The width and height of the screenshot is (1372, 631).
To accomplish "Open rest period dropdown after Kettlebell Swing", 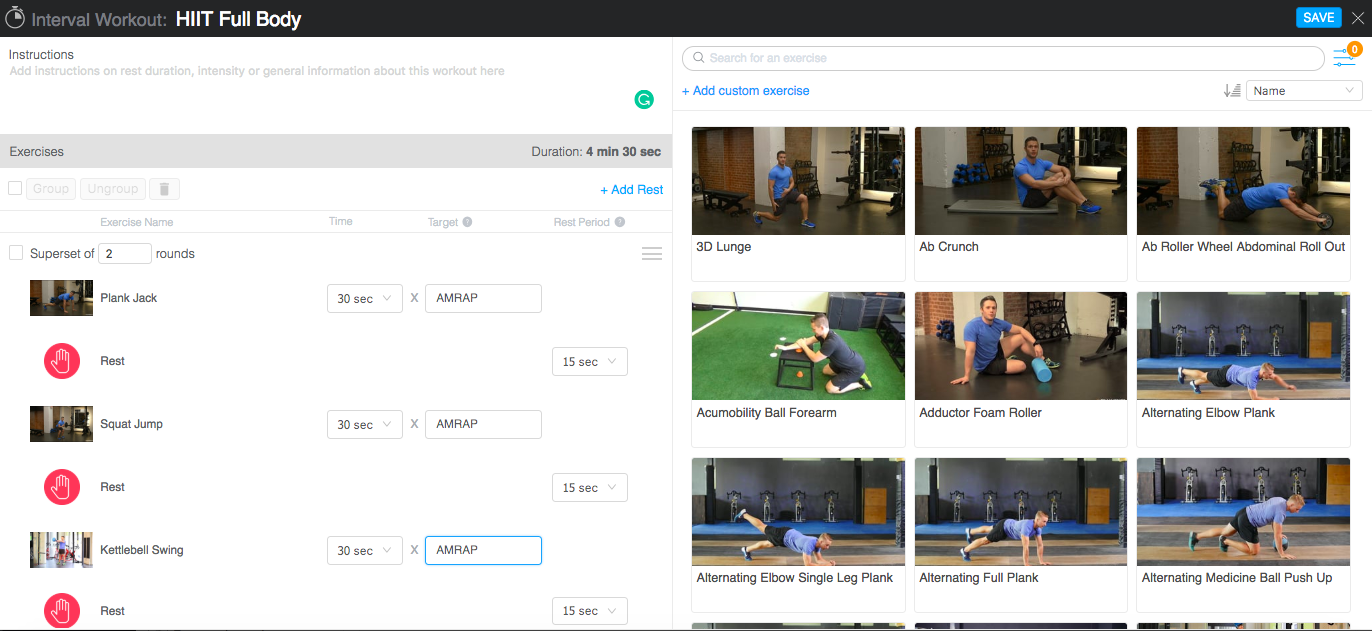I will (590, 611).
